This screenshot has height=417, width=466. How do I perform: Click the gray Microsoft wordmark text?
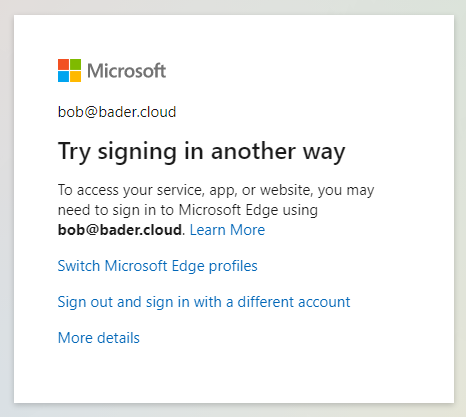(126, 71)
